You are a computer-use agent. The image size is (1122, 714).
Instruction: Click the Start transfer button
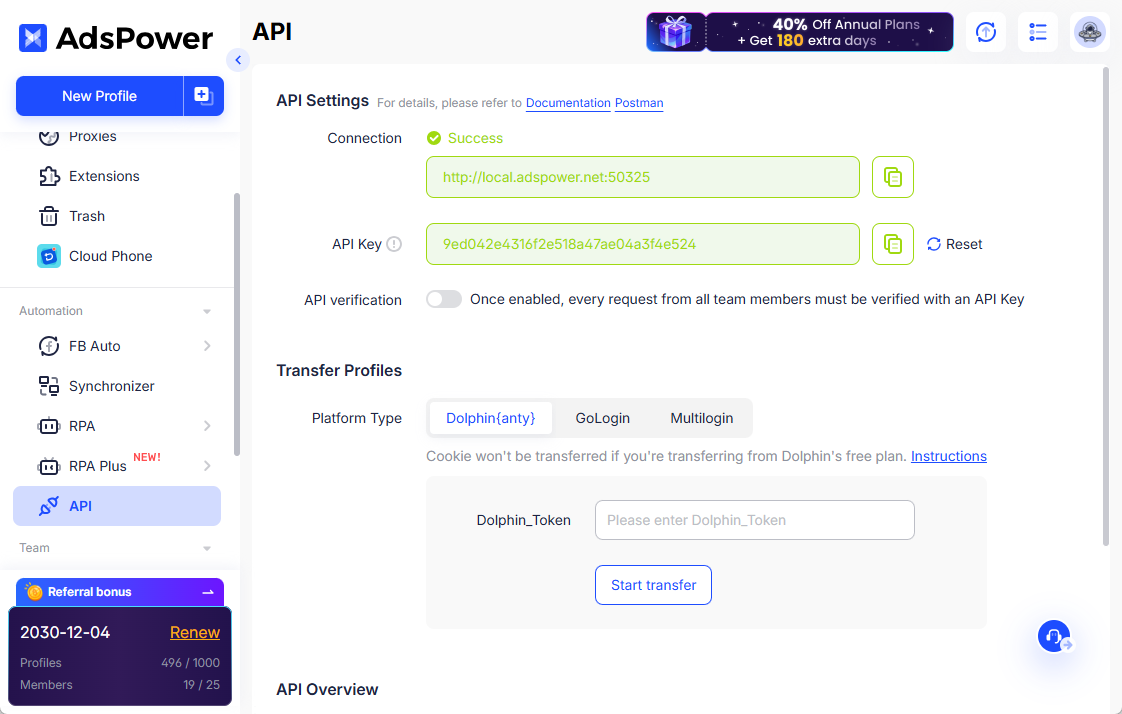(x=653, y=585)
